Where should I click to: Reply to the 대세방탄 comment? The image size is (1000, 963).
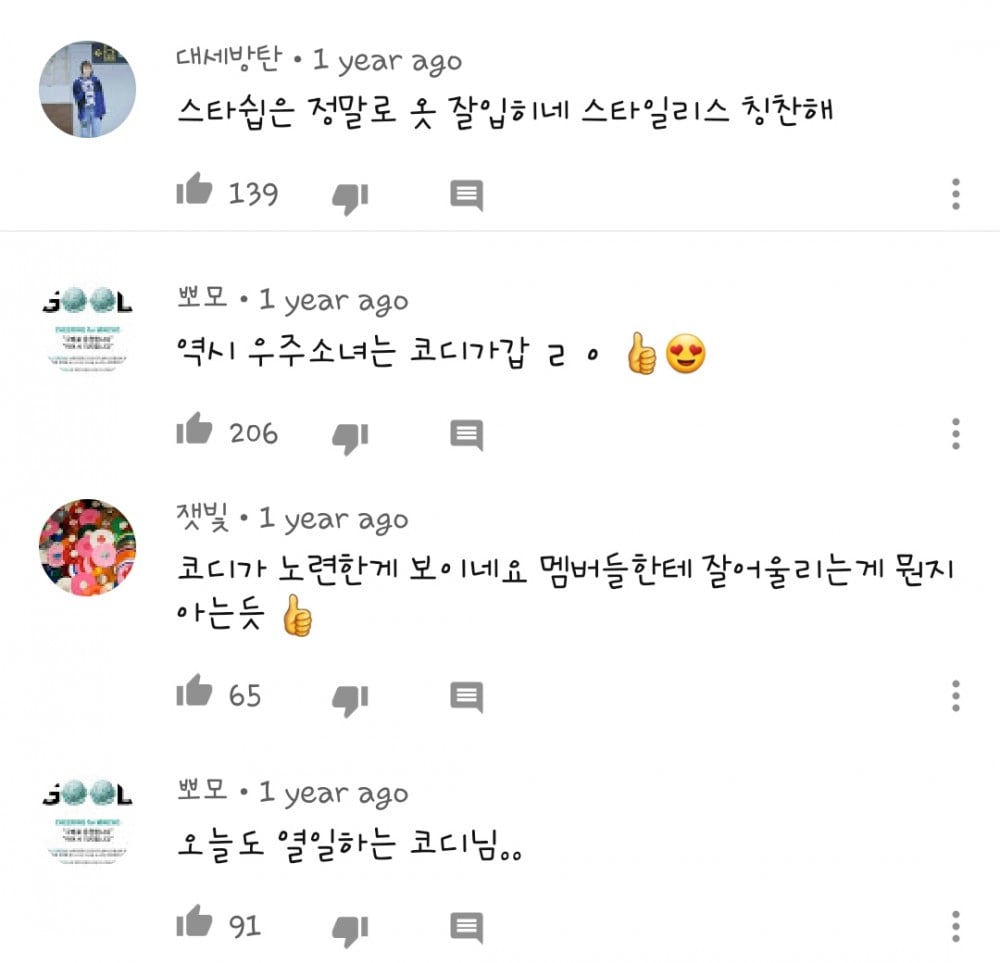click(466, 195)
